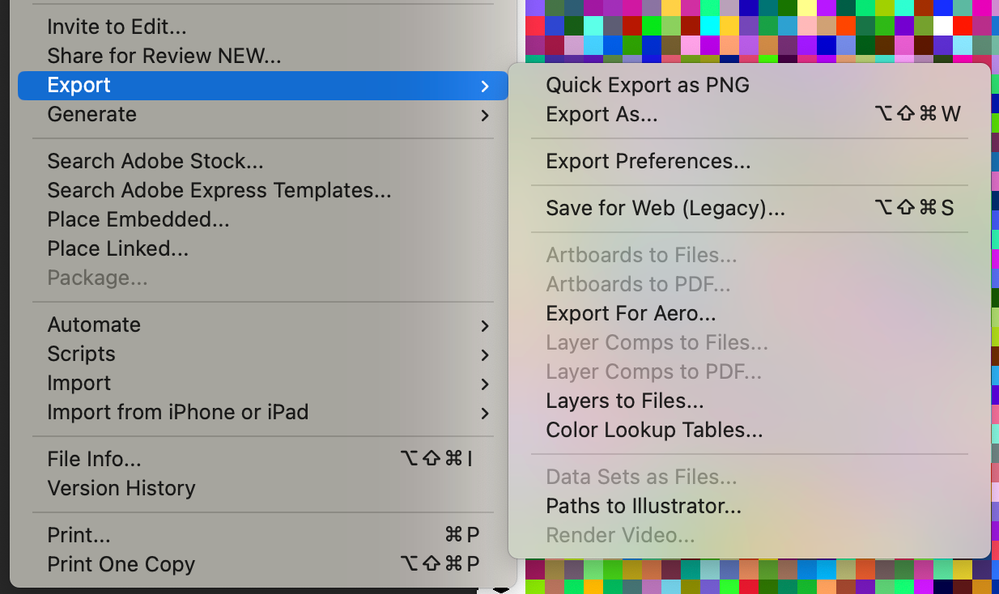Screen dimensions: 999x594
Task: Click Print One Copy
Action: coord(121,564)
